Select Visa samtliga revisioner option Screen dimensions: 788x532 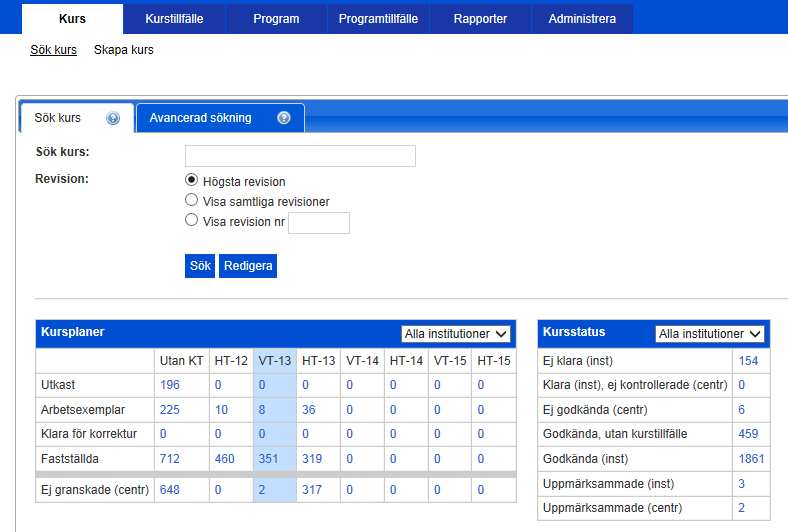click(191, 200)
